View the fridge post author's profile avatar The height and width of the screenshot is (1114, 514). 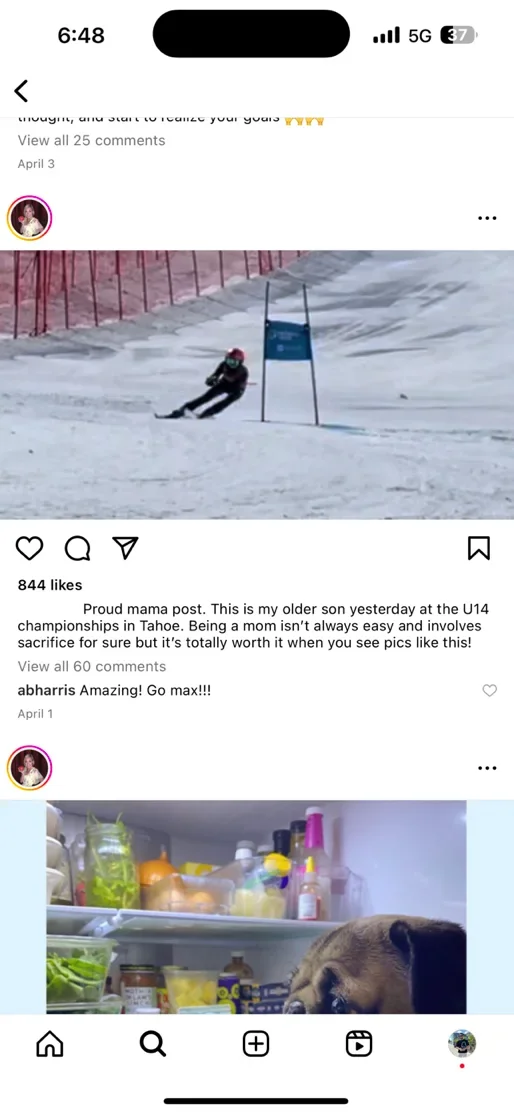[x=30, y=768]
